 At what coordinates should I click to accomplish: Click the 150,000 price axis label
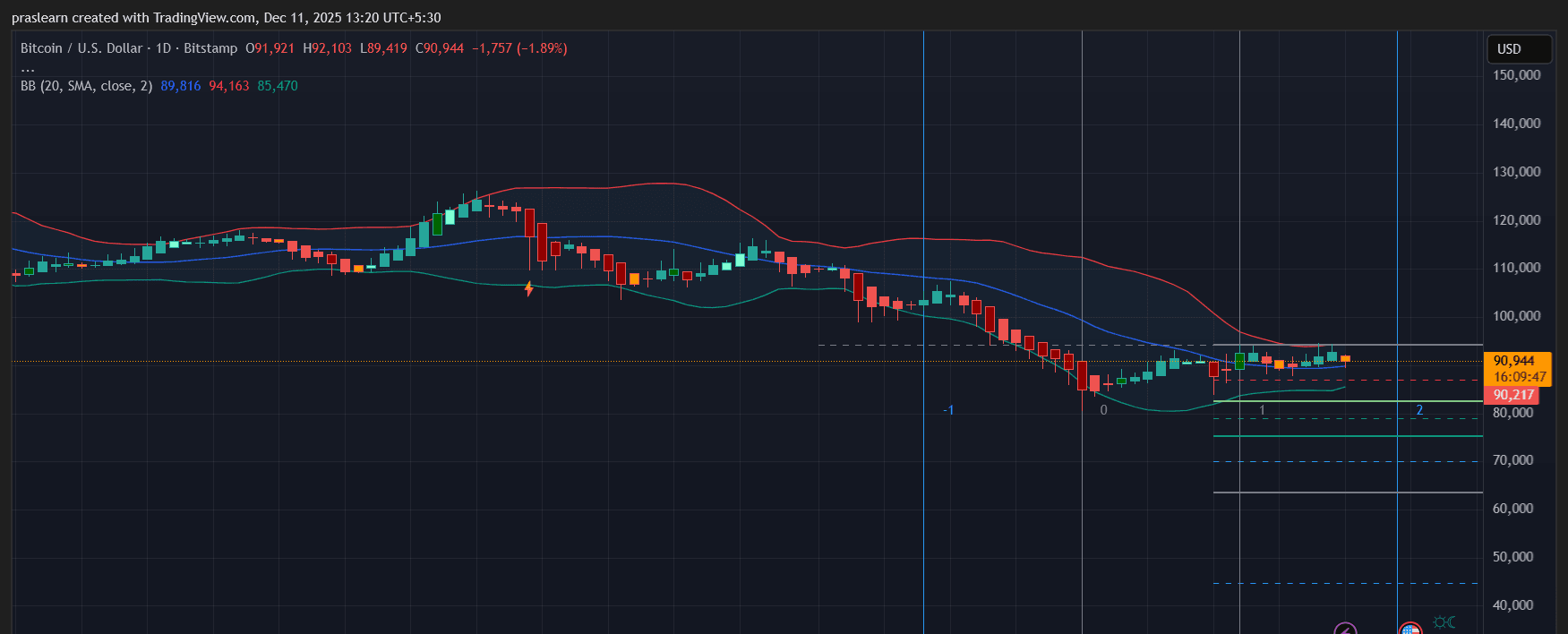(1517, 75)
